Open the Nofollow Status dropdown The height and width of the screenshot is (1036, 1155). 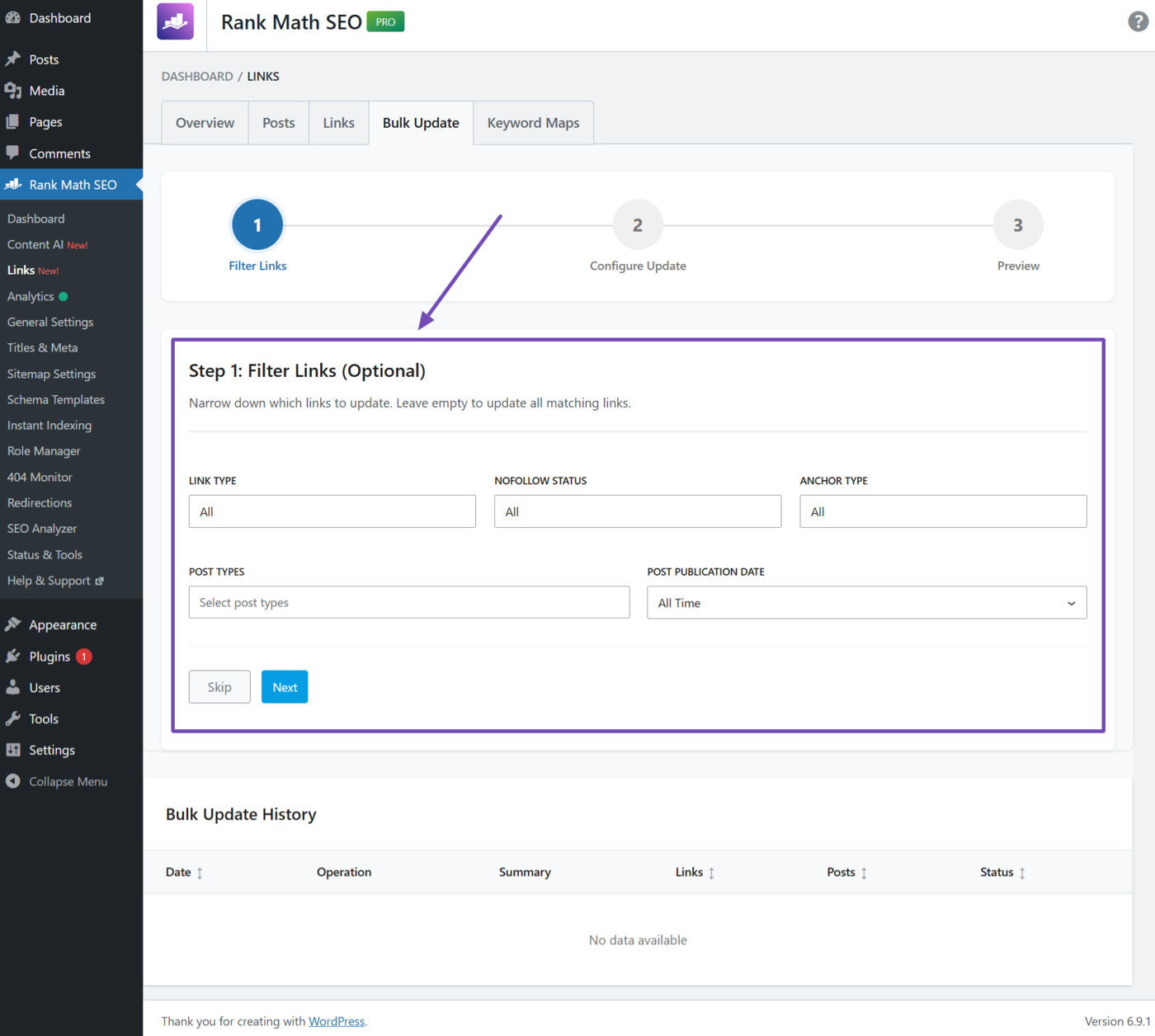pos(637,511)
